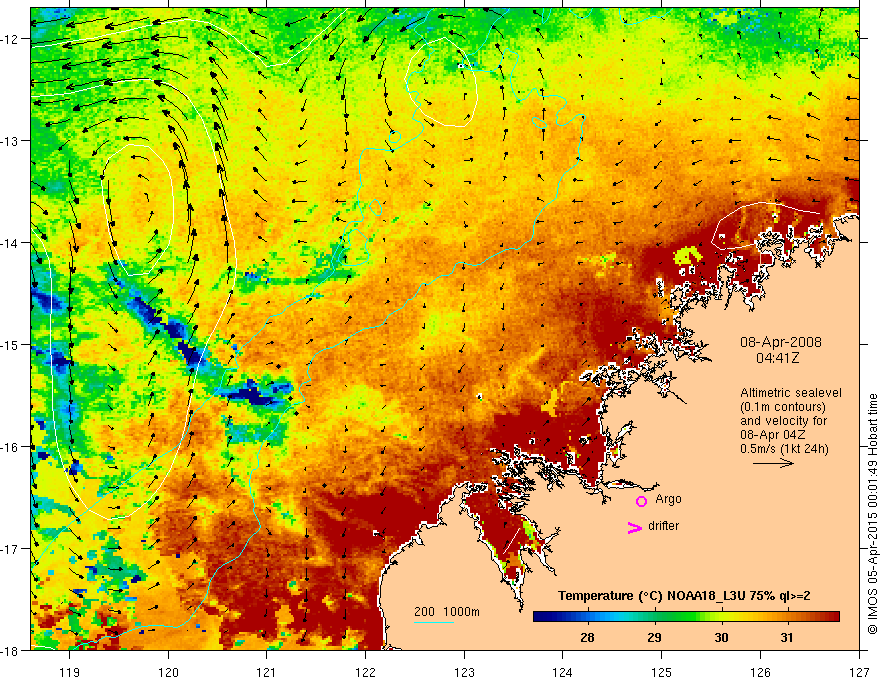Click the '200 1000m' depth contour label
Viewport: 880px width, 680px height.
click(x=447, y=612)
